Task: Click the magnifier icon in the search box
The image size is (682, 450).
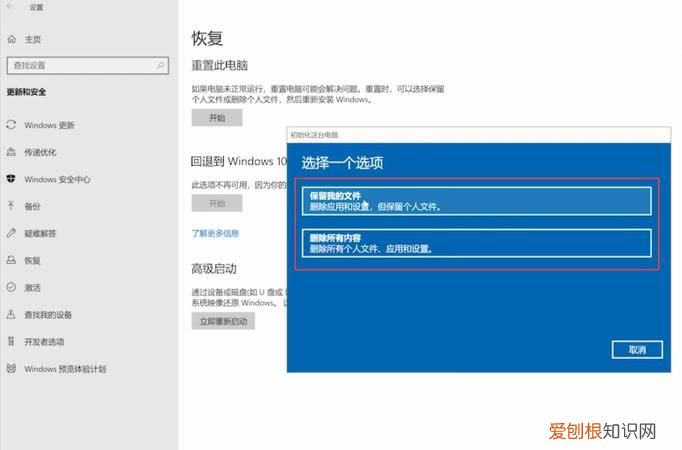Action: click(160, 65)
